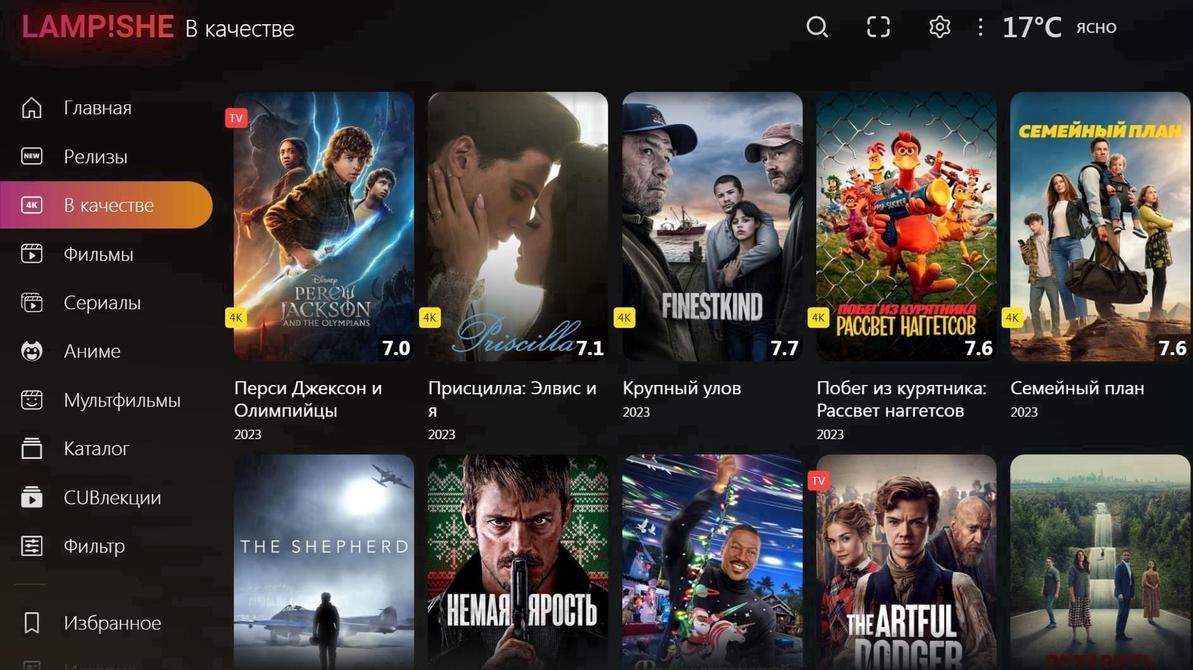Click the NEW badge icon beside Релизы

(30, 156)
